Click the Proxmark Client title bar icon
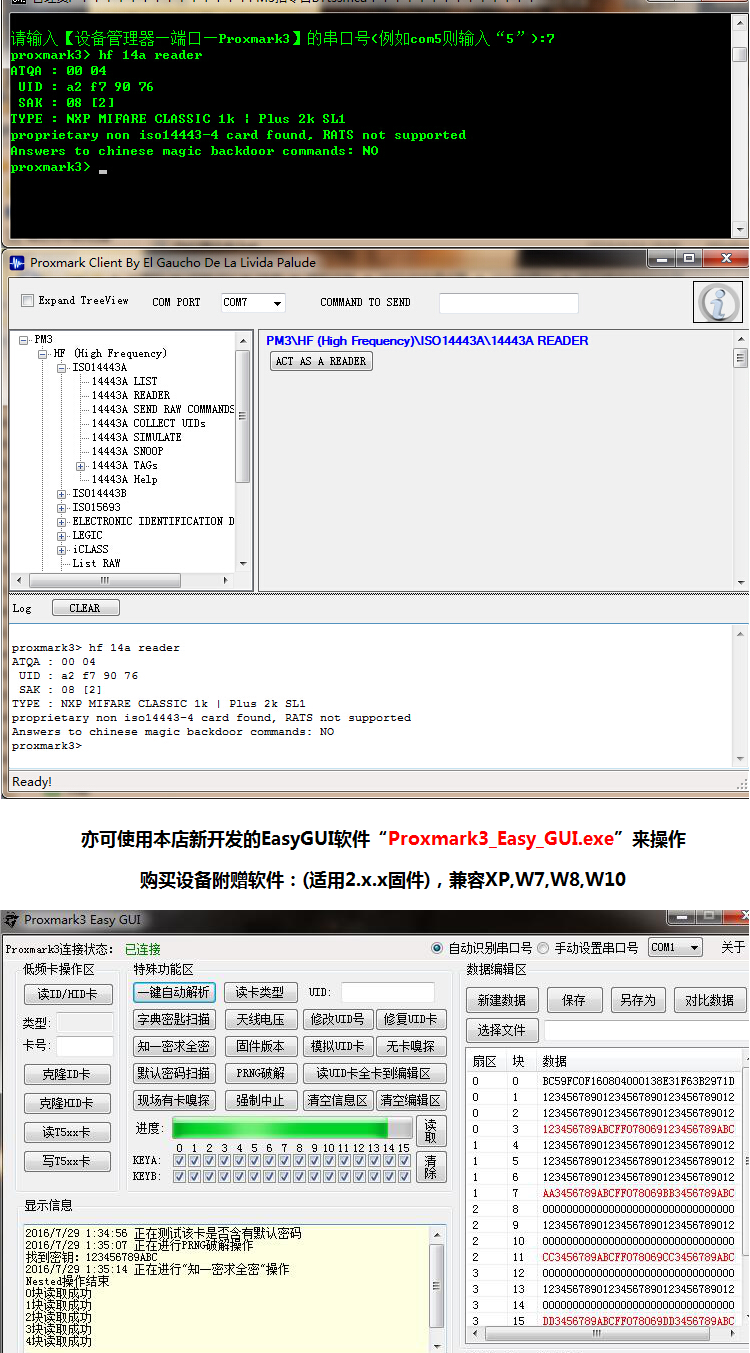750x1353 pixels. click(x=17, y=263)
